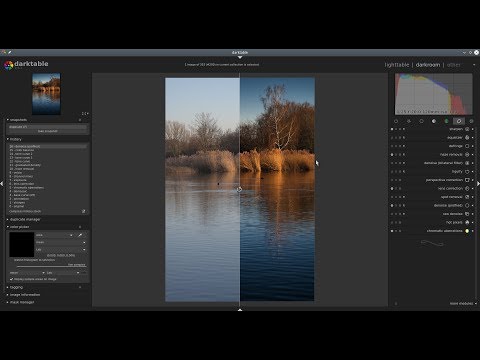This screenshot has width=480, height=360.
Task: Select history item 0 - original
Action: pyautogui.click(x=47, y=206)
